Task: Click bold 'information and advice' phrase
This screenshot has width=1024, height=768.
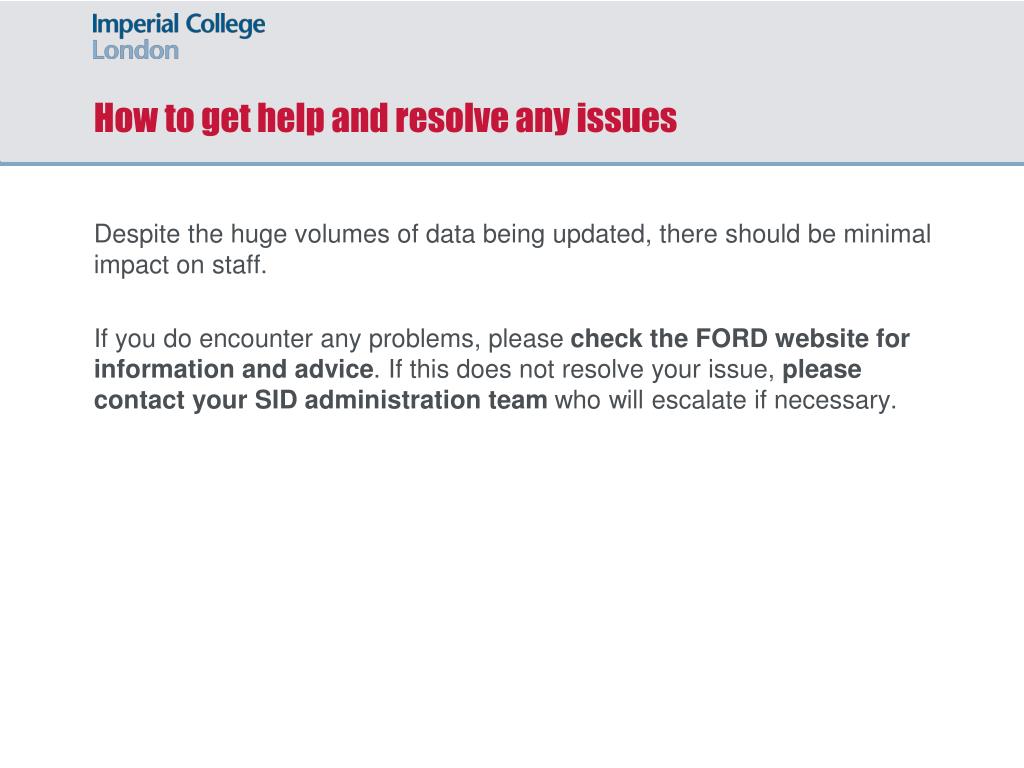Action: coord(233,369)
